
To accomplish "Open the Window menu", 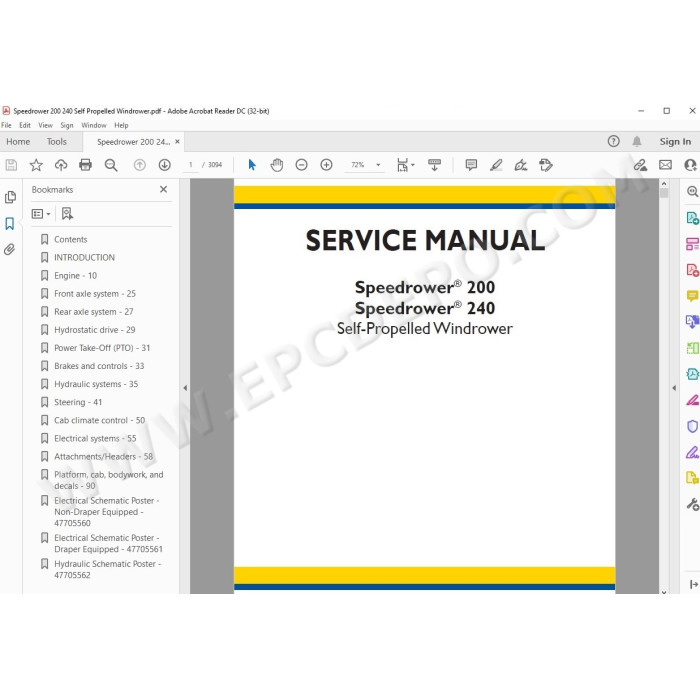I will coord(94,125).
